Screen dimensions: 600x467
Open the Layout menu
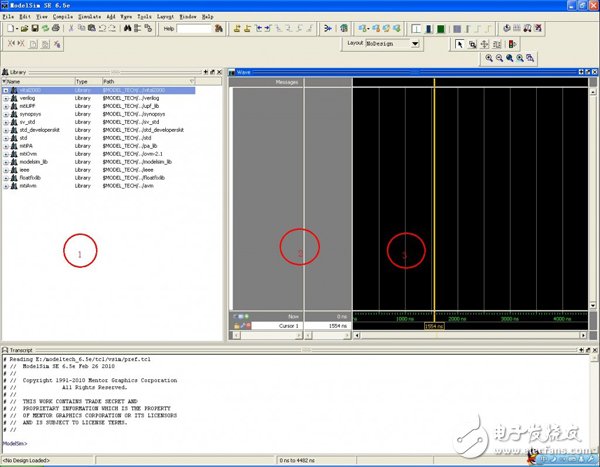pos(163,17)
